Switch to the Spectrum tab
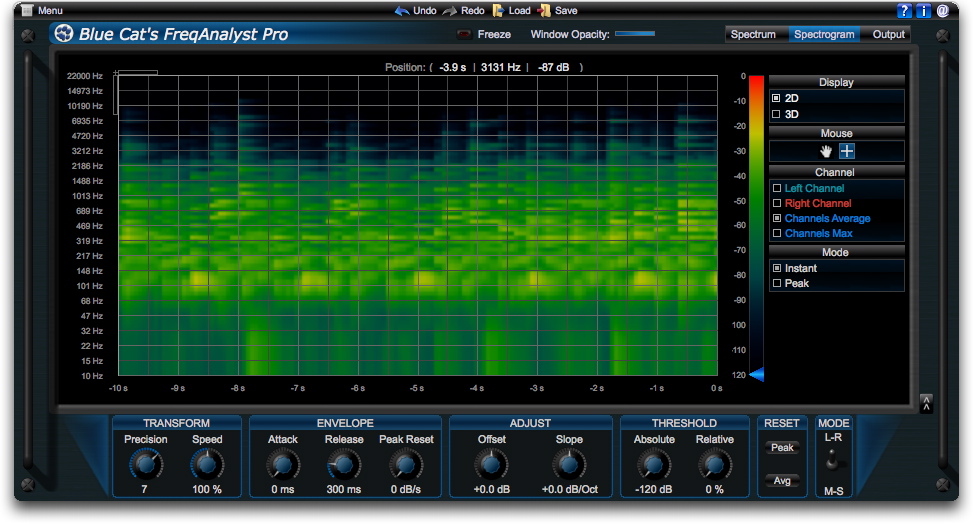 753,34
